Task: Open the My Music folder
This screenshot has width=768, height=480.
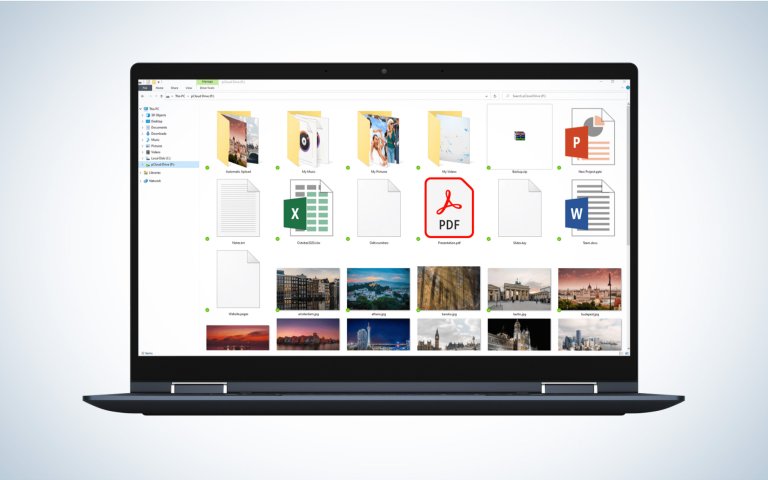Action: 309,137
